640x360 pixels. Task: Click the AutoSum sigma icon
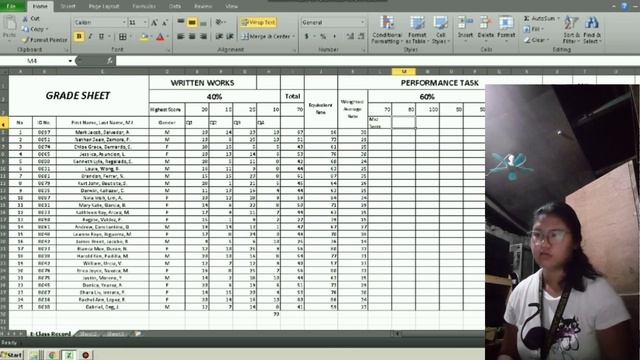(527, 18)
